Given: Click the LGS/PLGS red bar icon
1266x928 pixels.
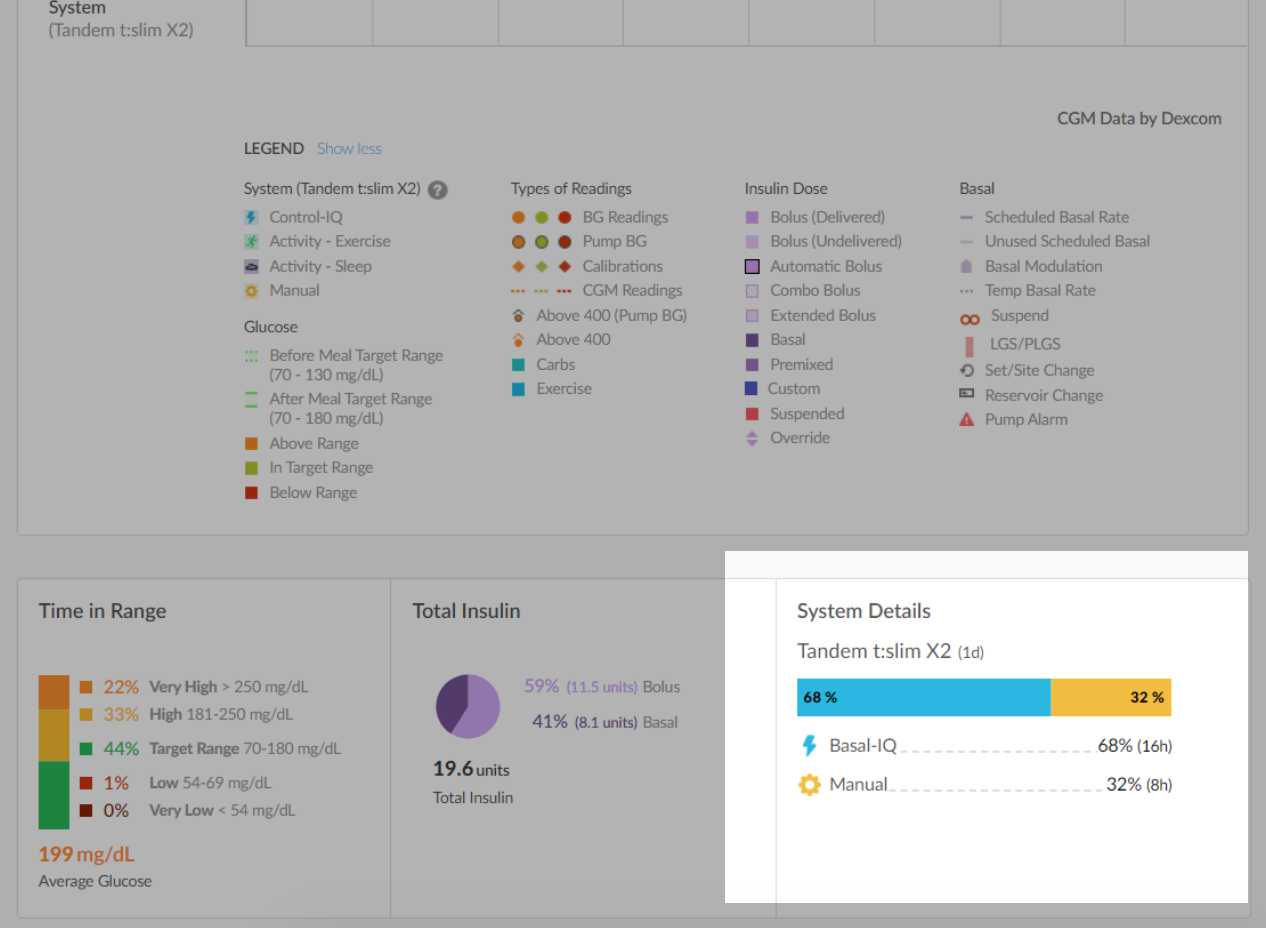Looking at the screenshot, I should (x=969, y=346).
